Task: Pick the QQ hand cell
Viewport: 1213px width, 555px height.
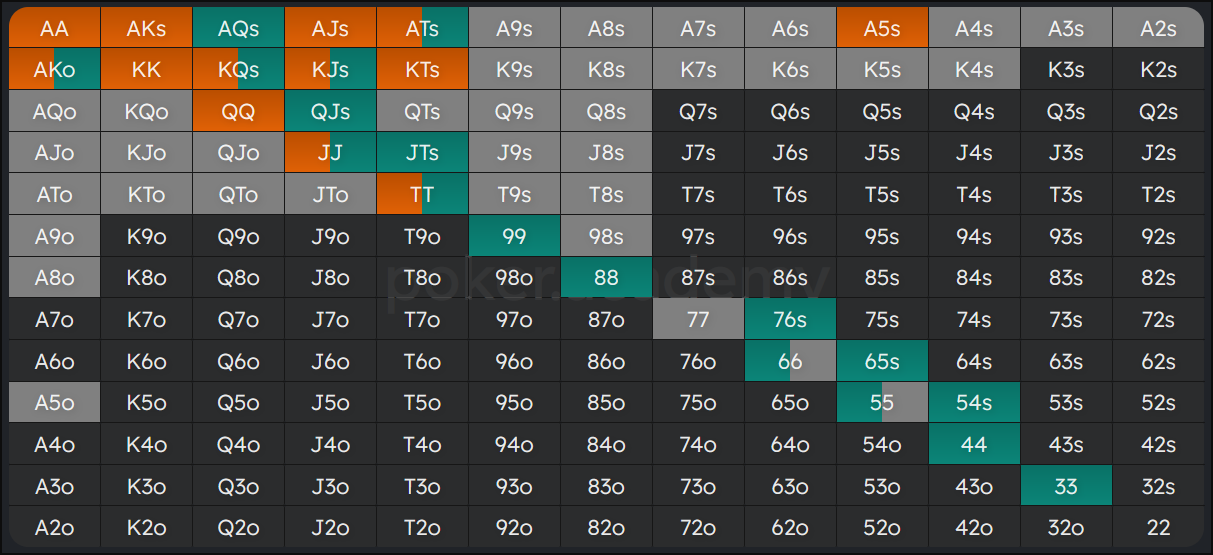Action: [x=239, y=111]
